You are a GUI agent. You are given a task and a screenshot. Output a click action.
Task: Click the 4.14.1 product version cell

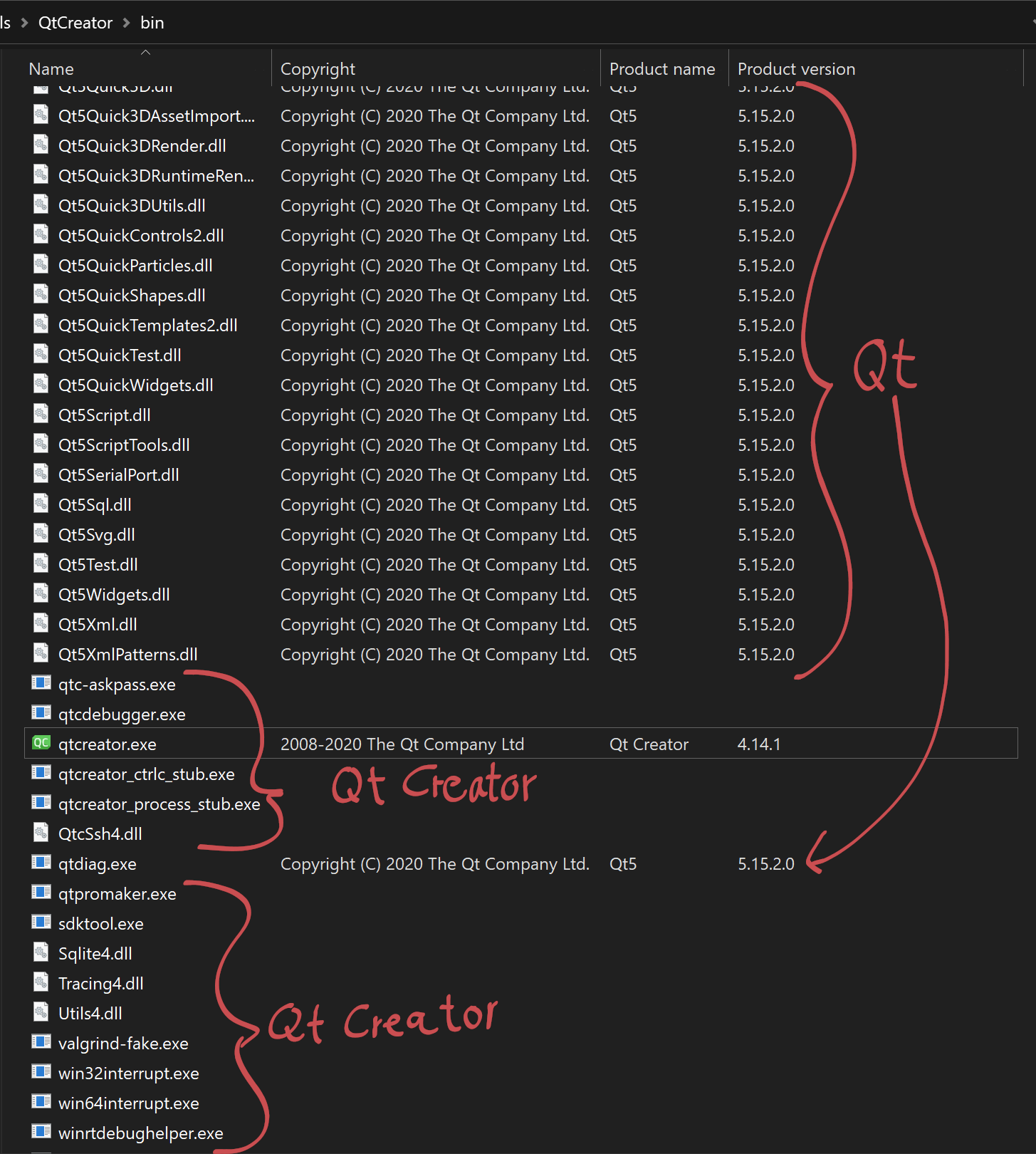[759, 744]
